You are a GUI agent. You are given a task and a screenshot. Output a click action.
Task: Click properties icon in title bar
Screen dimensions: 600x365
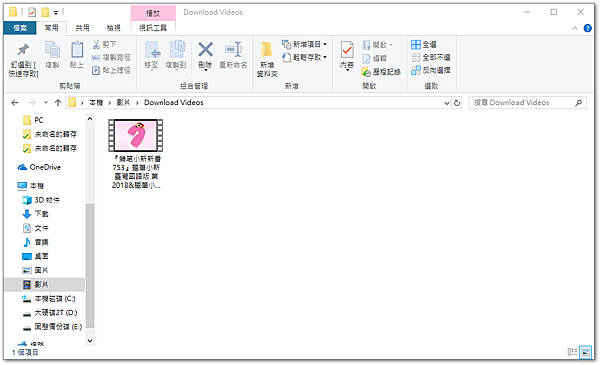33,13
